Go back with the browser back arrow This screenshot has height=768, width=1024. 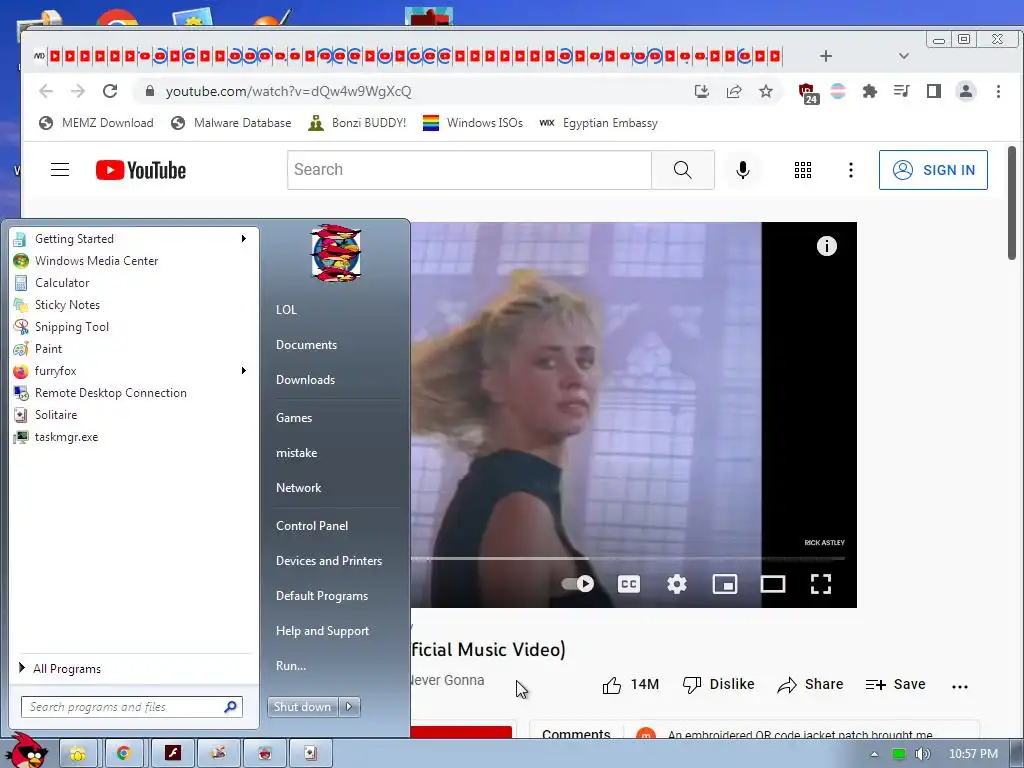pyautogui.click(x=46, y=91)
